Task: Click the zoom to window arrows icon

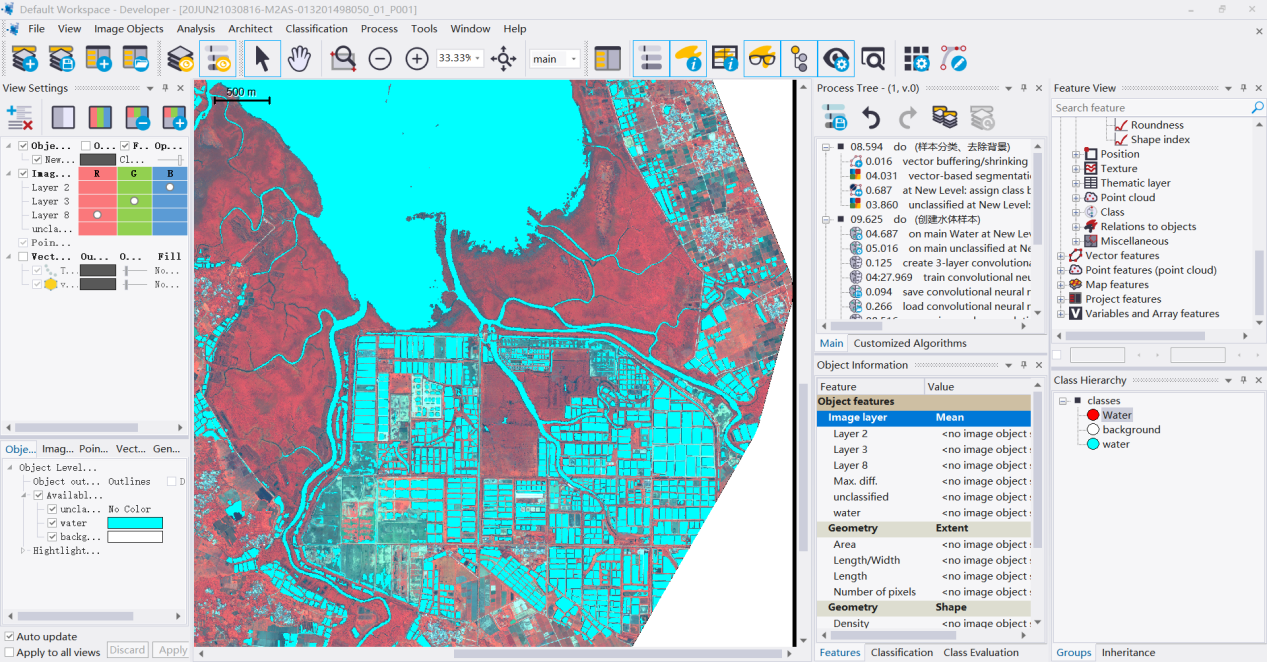Action: click(x=504, y=59)
